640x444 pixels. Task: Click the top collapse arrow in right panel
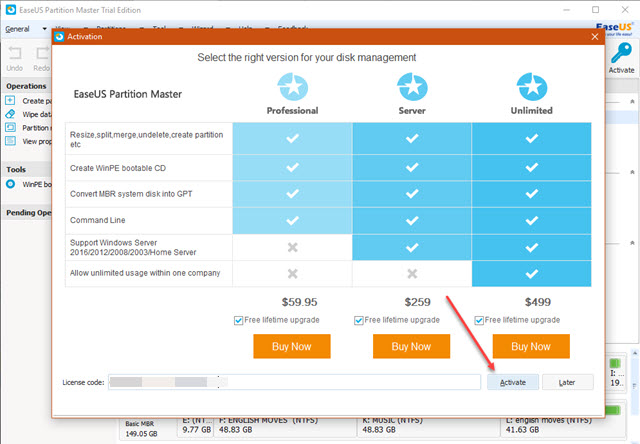632,102
